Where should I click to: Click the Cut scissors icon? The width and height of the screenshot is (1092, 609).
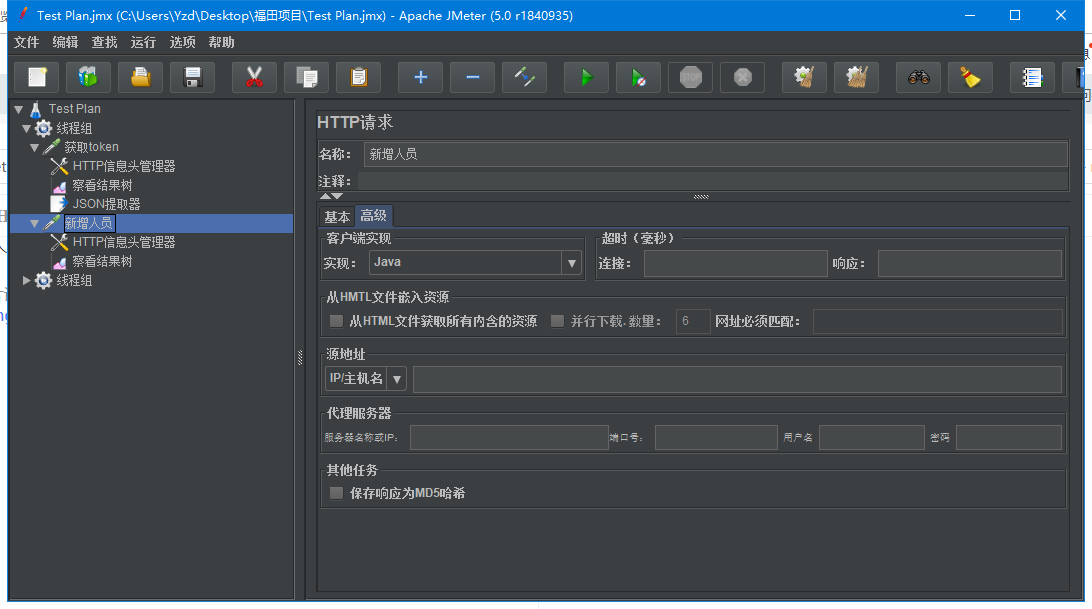(x=254, y=77)
